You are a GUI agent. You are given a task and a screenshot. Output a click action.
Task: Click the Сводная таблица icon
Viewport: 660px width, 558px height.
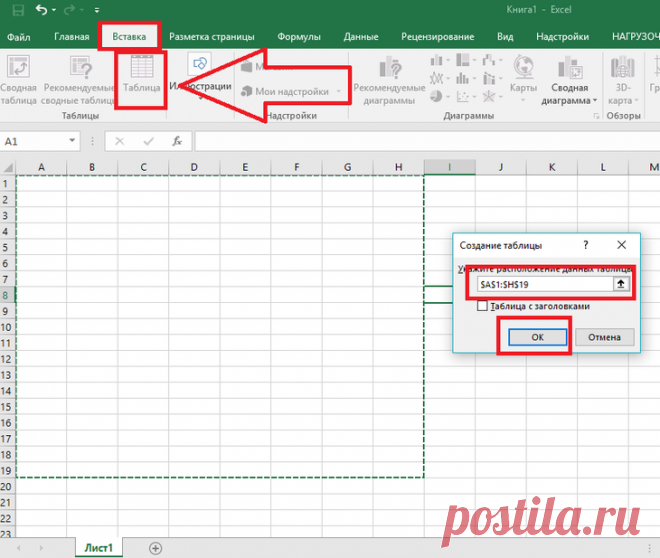coord(18,78)
